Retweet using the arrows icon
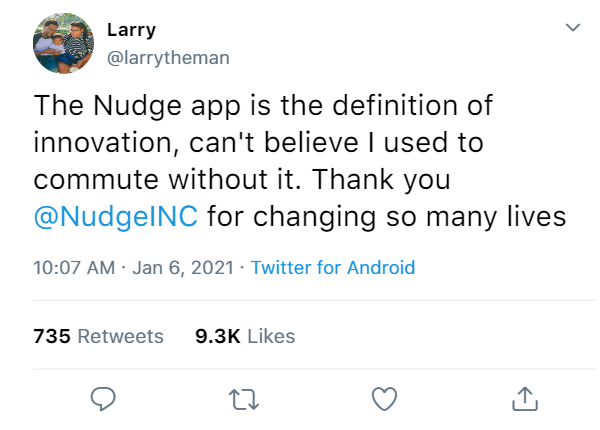This screenshot has width=600, height=430. coord(244,399)
